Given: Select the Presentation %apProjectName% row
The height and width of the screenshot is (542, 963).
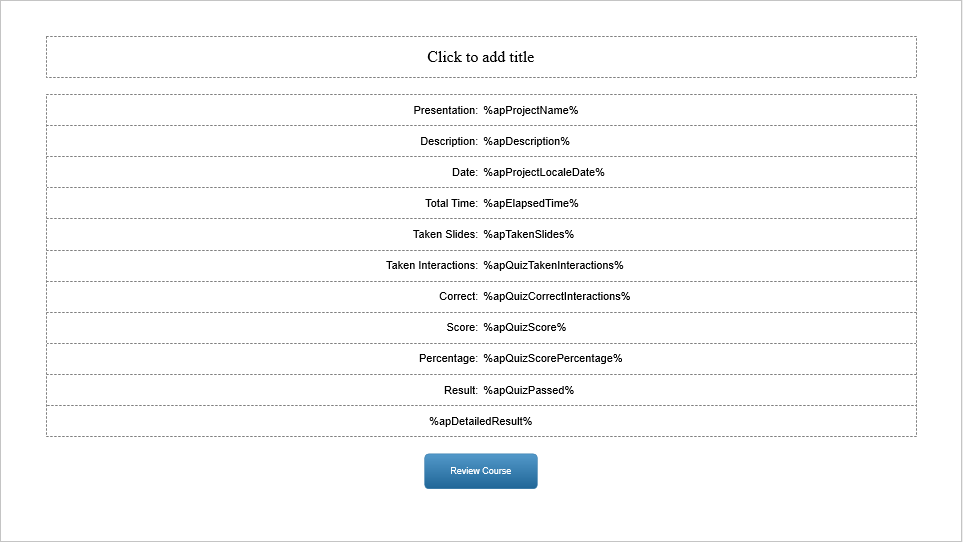Looking at the screenshot, I should tap(482, 110).
